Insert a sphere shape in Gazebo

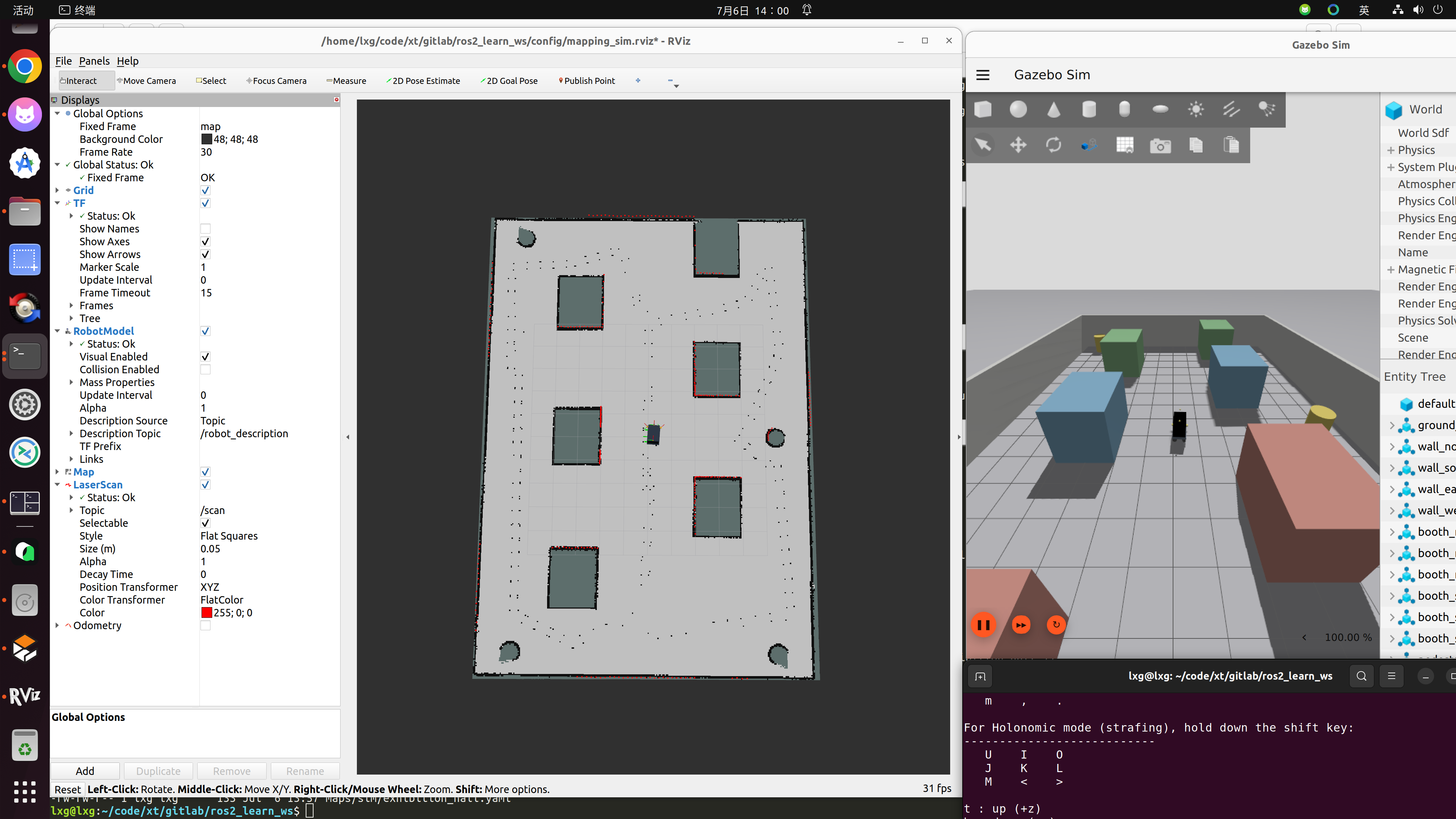1018,109
